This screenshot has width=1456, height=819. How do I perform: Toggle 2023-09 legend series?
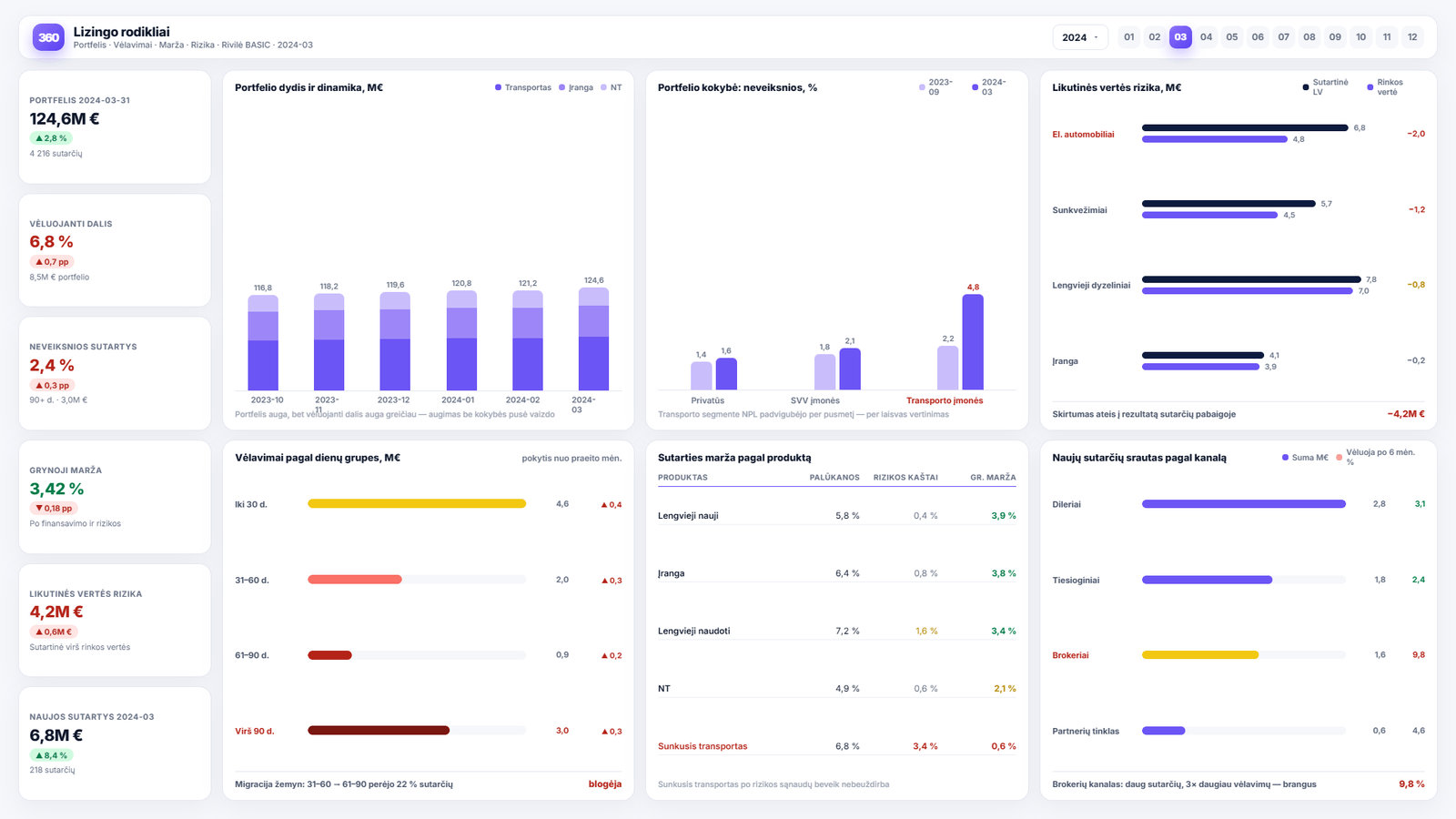tap(936, 87)
